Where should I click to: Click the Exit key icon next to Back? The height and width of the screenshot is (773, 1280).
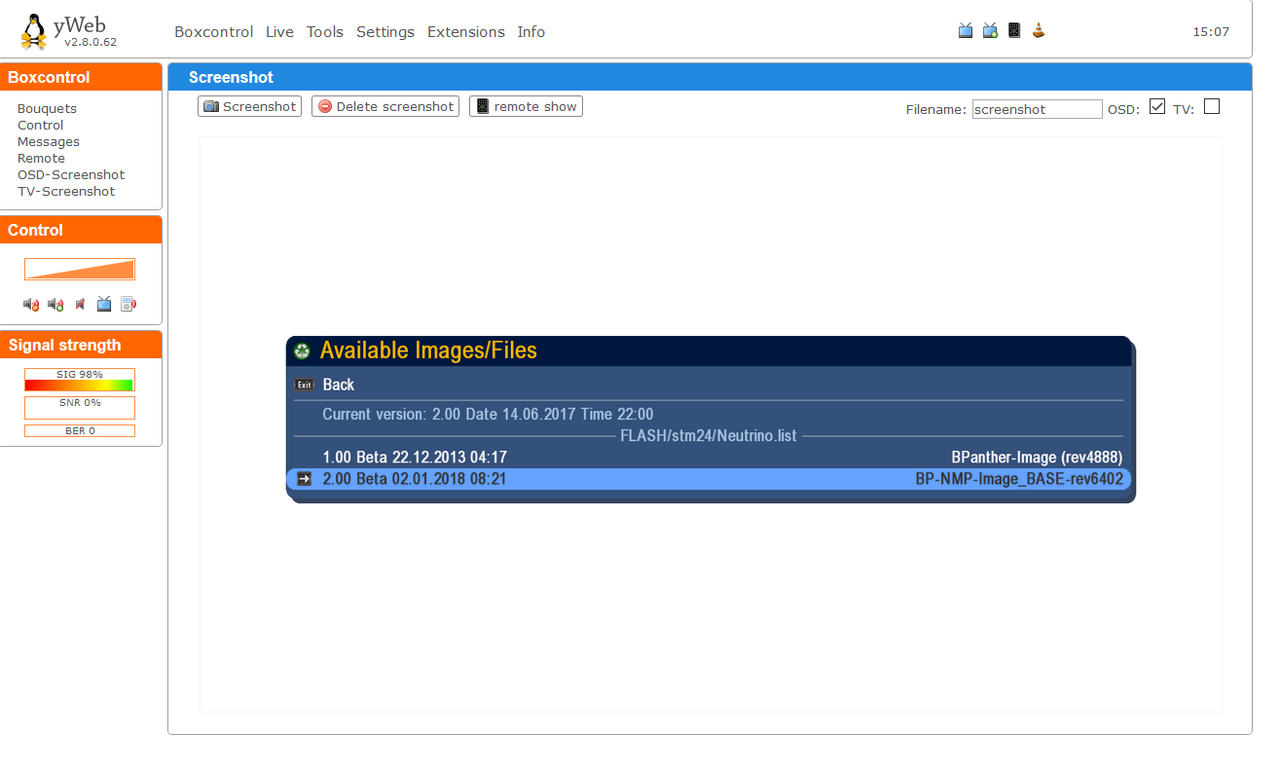pos(304,385)
